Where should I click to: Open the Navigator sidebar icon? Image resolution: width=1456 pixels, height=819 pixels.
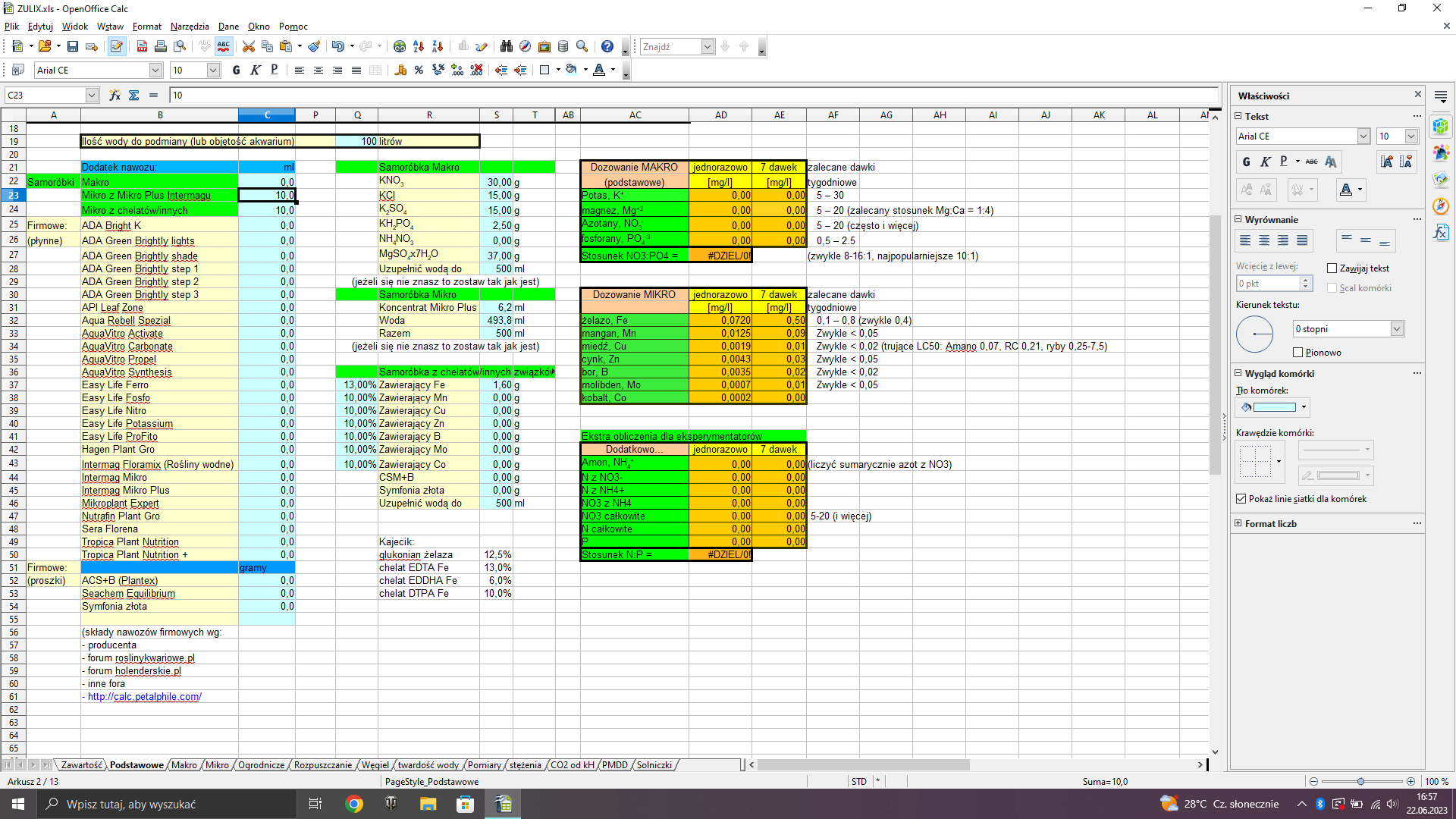(x=1441, y=206)
